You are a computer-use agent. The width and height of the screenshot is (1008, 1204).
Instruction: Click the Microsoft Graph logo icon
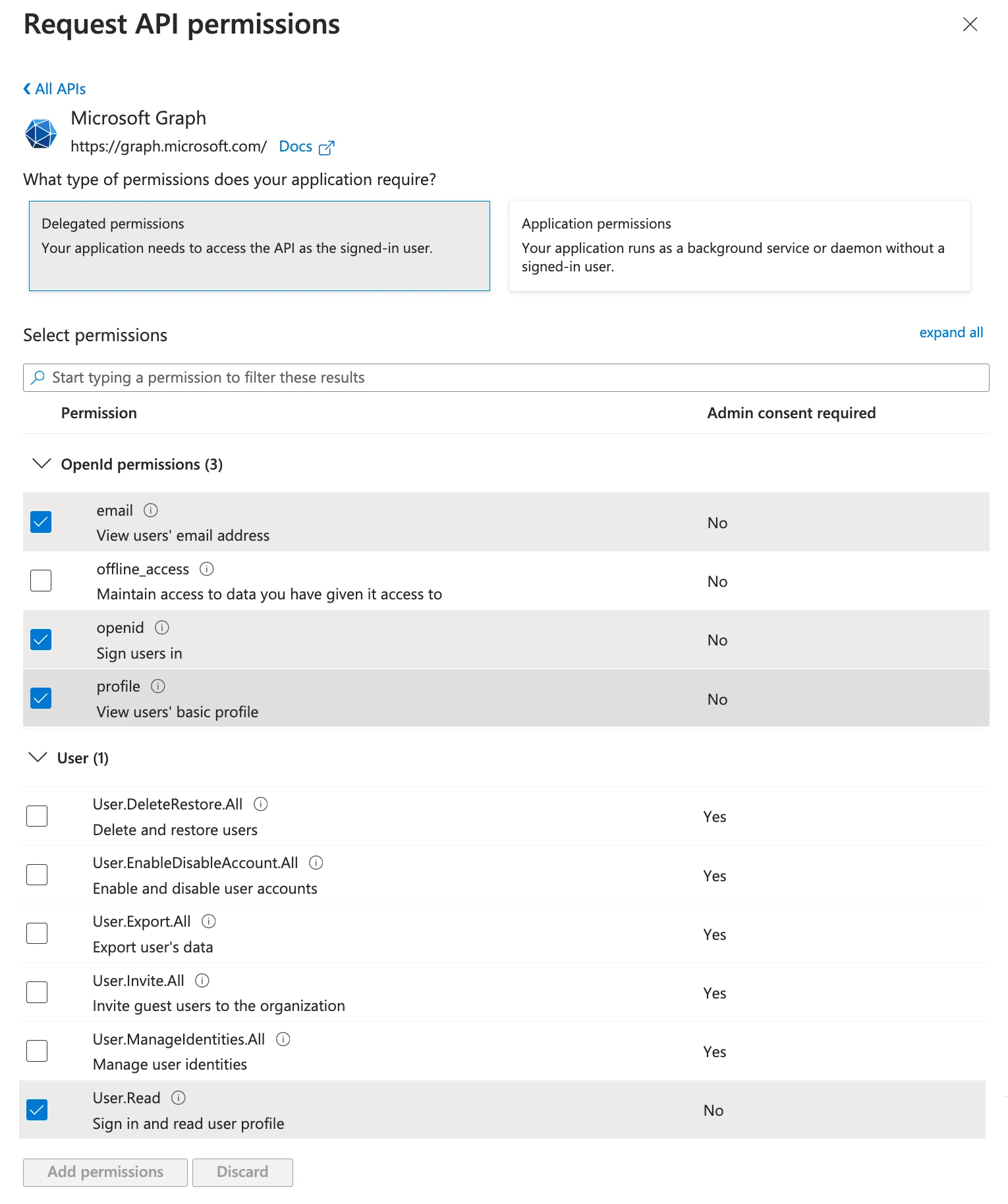(x=41, y=133)
